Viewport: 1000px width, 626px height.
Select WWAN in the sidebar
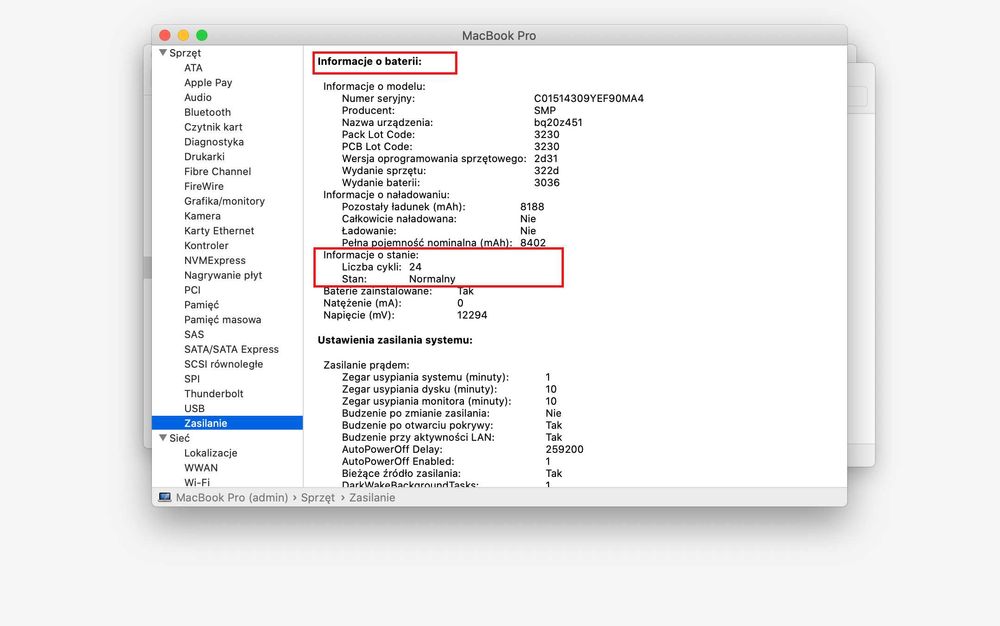tap(201, 467)
